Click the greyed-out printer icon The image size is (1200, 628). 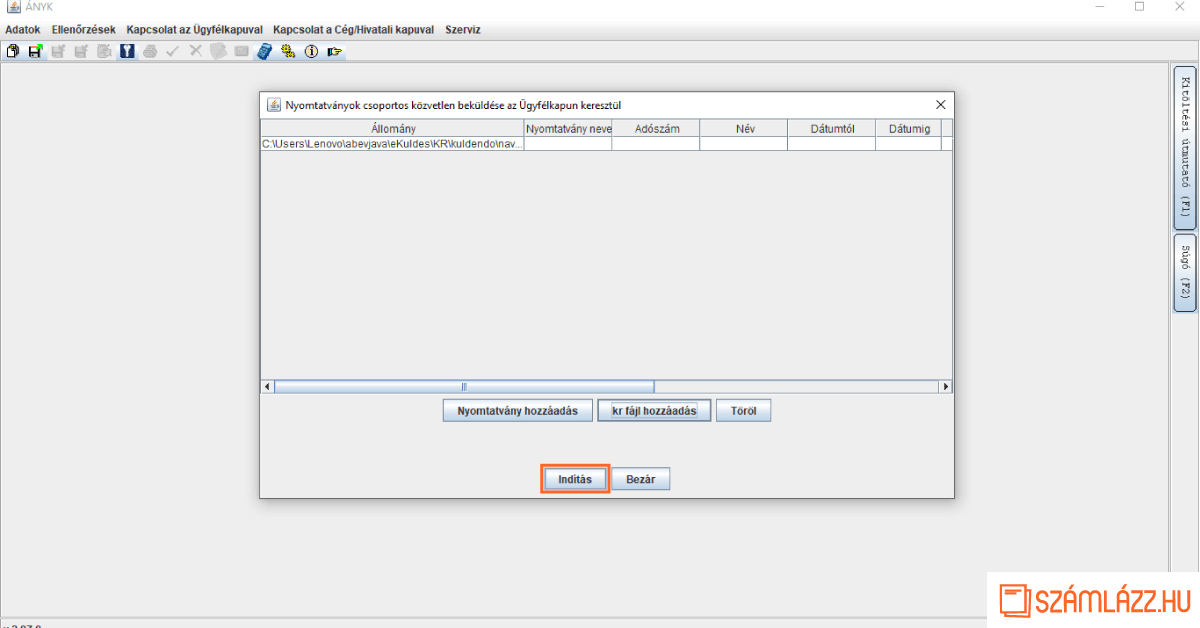[150, 51]
